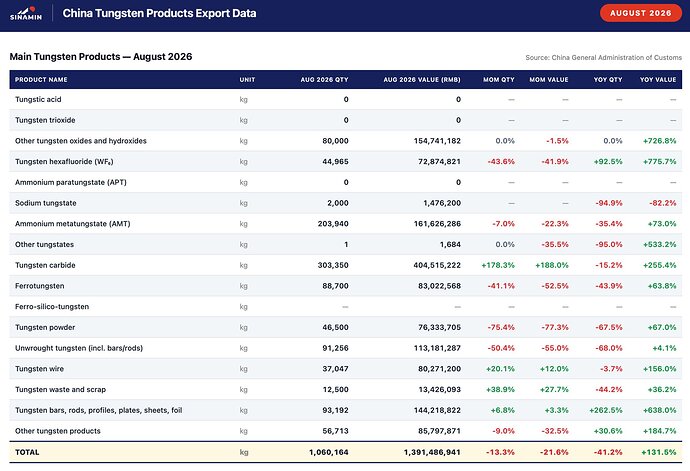Click the AUG 2026 QTY column header

324,80
